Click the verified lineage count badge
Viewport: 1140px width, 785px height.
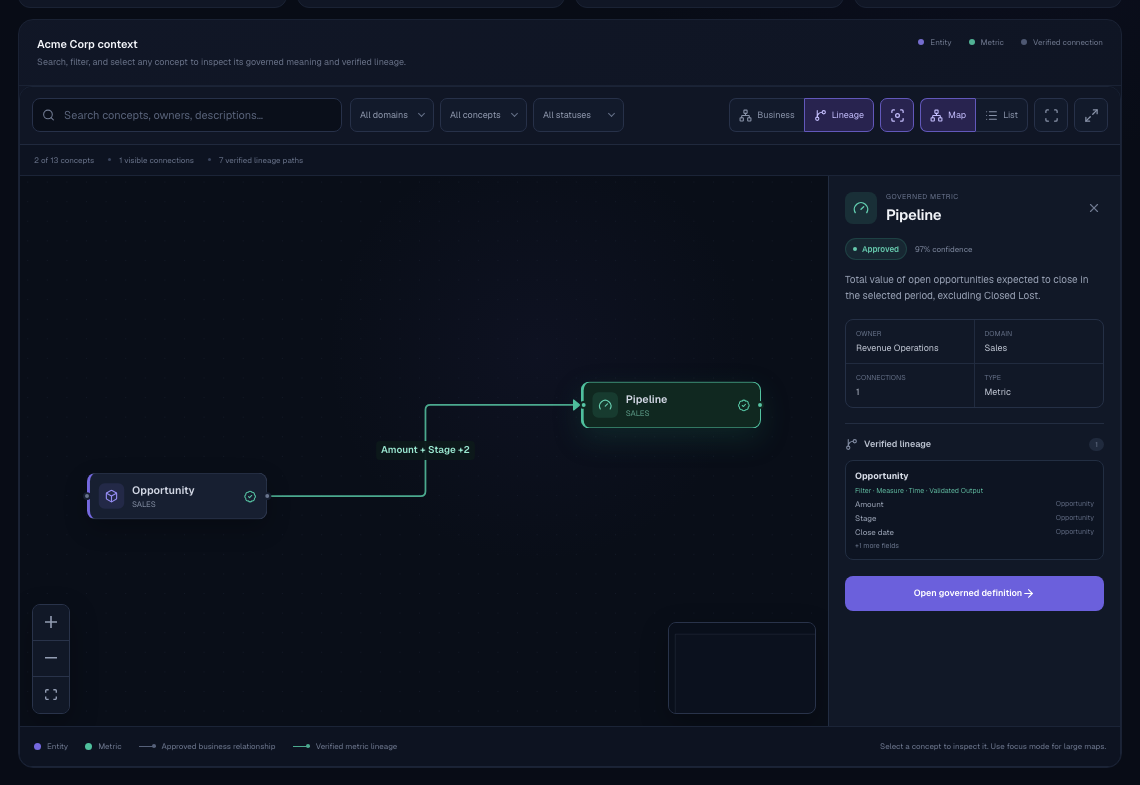1096,444
